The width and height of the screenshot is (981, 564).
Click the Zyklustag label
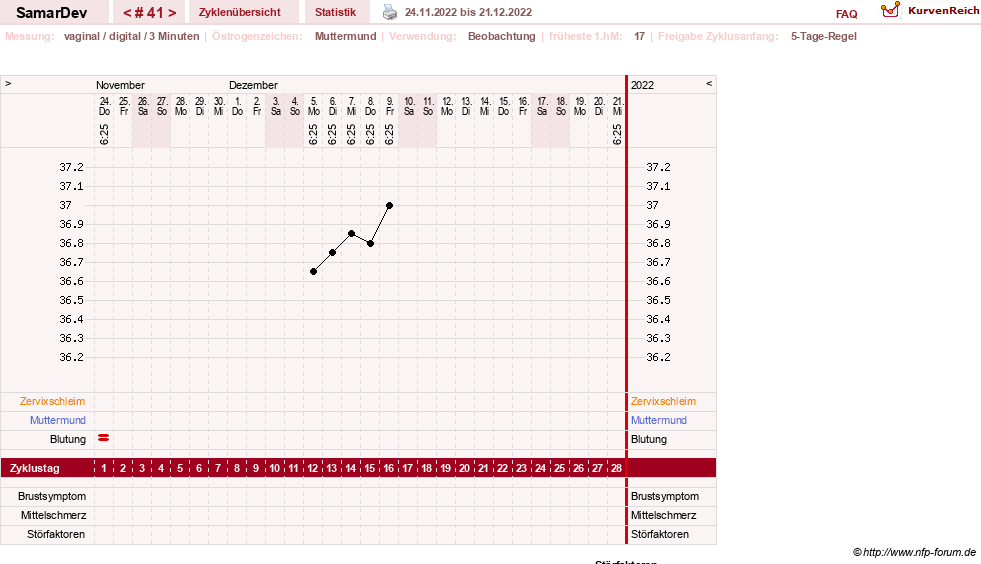[x=35, y=468]
